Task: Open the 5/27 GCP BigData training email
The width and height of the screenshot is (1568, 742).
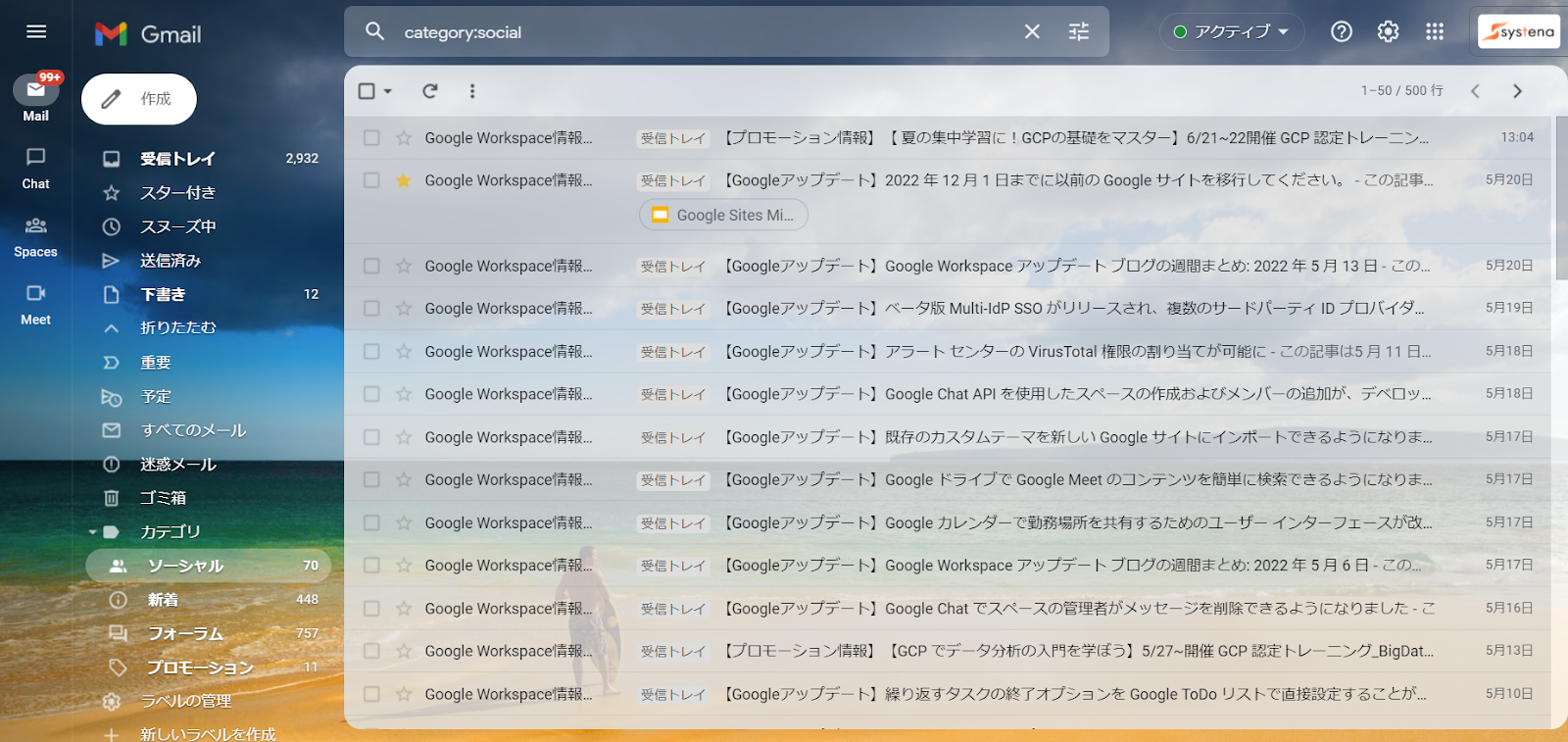Action: pos(948,651)
